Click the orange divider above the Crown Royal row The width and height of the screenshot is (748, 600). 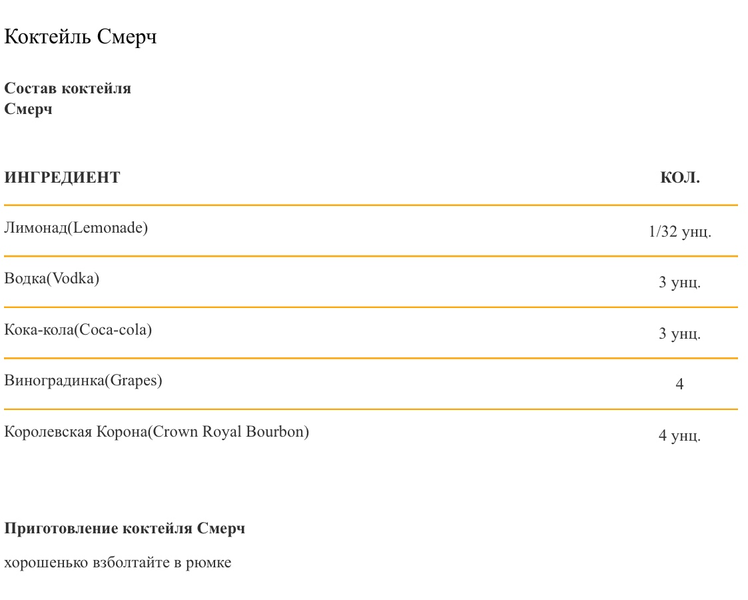point(371,409)
